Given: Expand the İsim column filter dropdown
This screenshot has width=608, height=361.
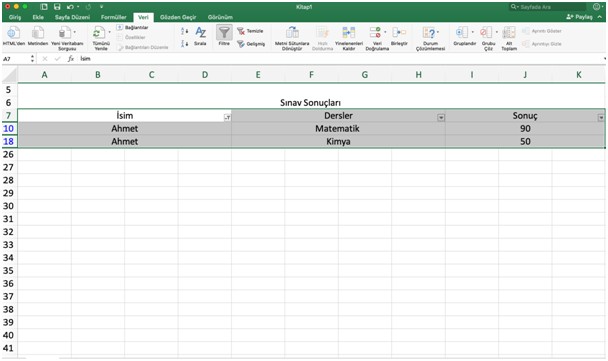Looking at the screenshot, I should pyautogui.click(x=227, y=117).
